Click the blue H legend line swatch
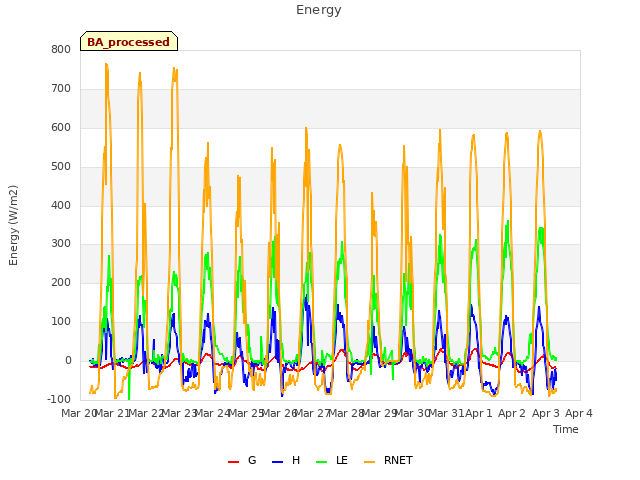Image resolution: width=640 pixels, height=480 pixels. (x=277, y=462)
